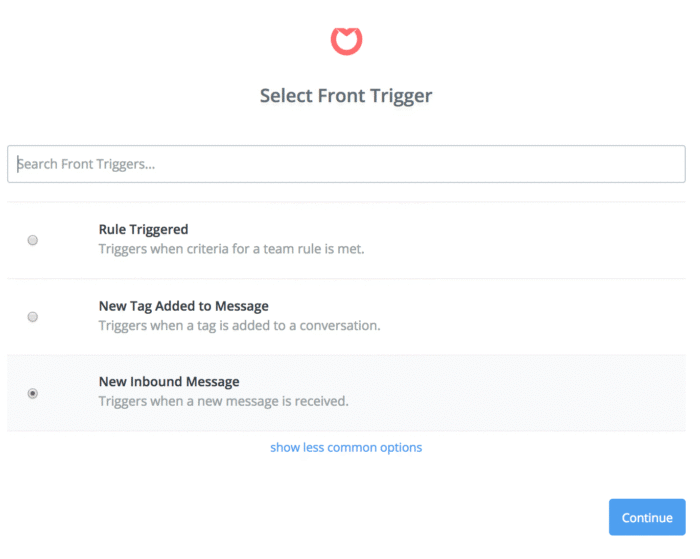
Task: Open the show less common options link
Action: point(346,447)
